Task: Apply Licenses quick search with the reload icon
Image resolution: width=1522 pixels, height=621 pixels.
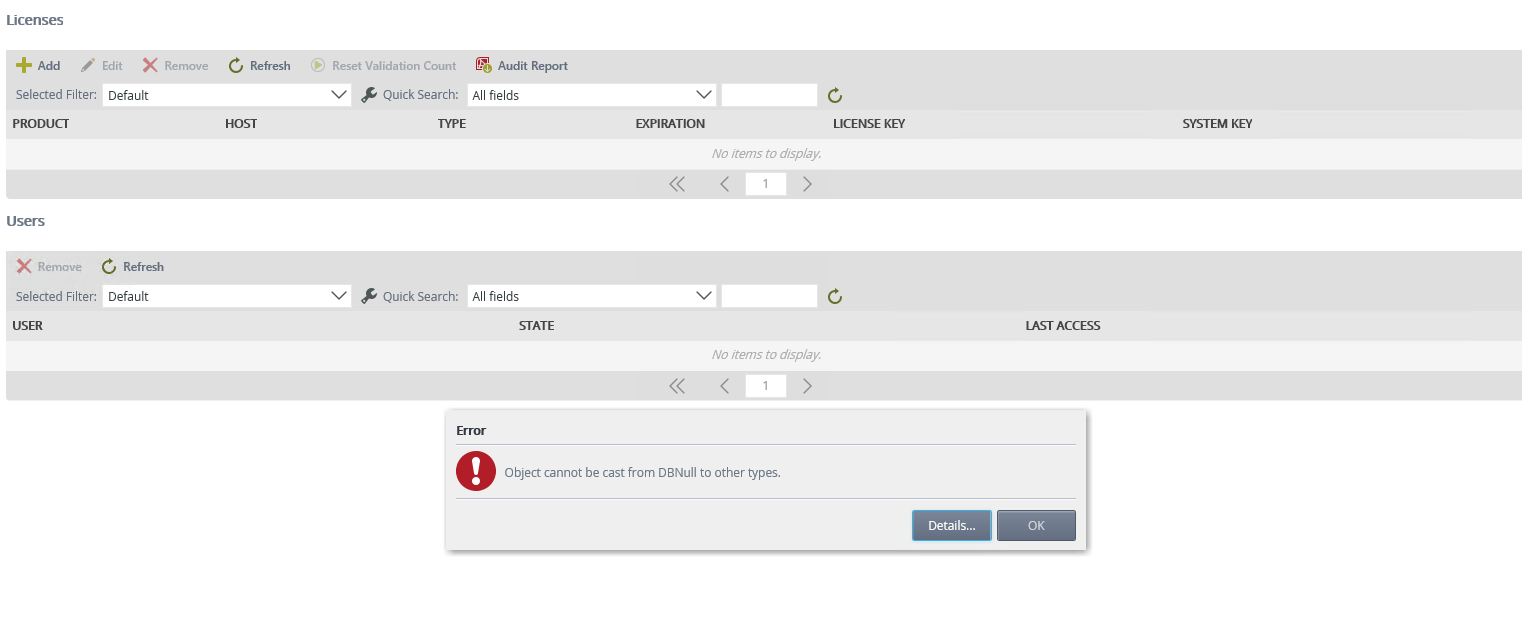Action: pos(835,95)
